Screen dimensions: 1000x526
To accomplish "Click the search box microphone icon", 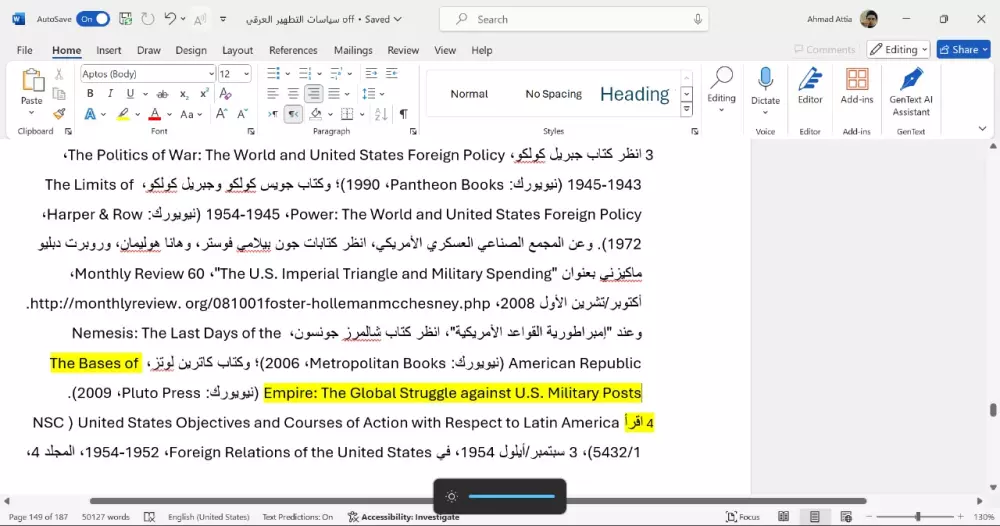I will pos(698,19).
